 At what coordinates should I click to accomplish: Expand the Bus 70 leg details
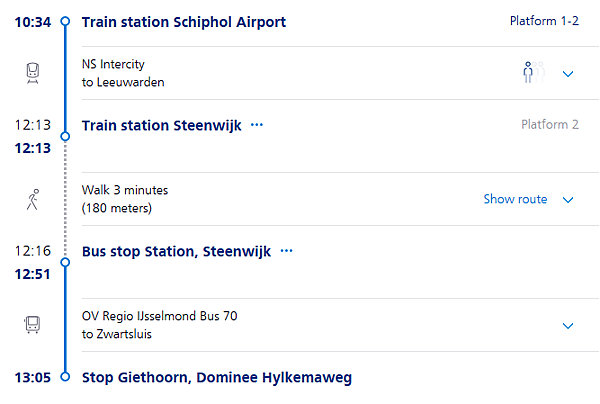pyautogui.click(x=568, y=326)
